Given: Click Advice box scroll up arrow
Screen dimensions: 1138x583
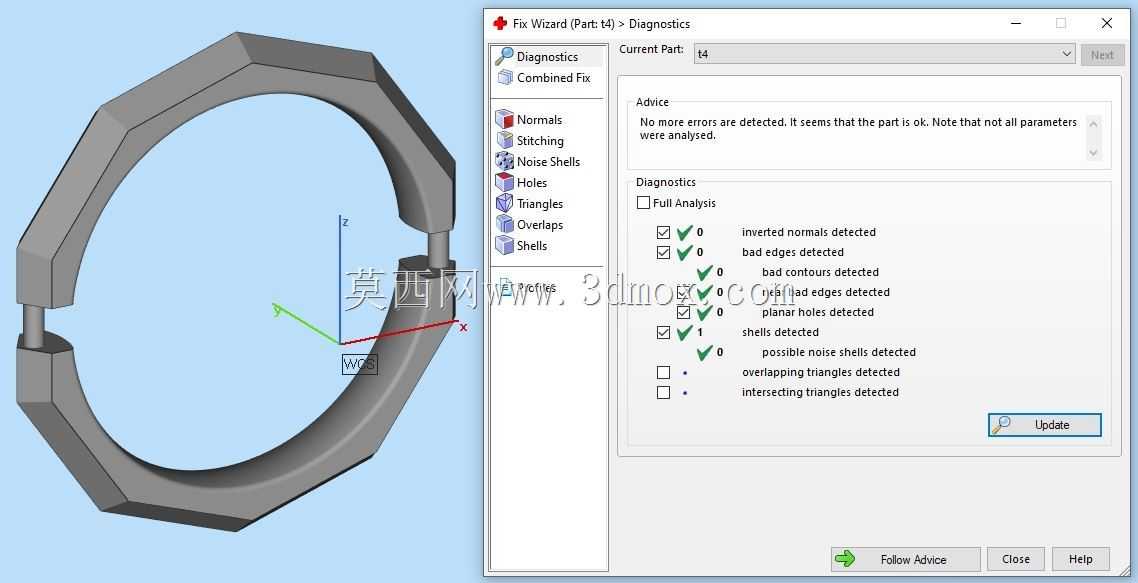Looking at the screenshot, I should (x=1094, y=124).
